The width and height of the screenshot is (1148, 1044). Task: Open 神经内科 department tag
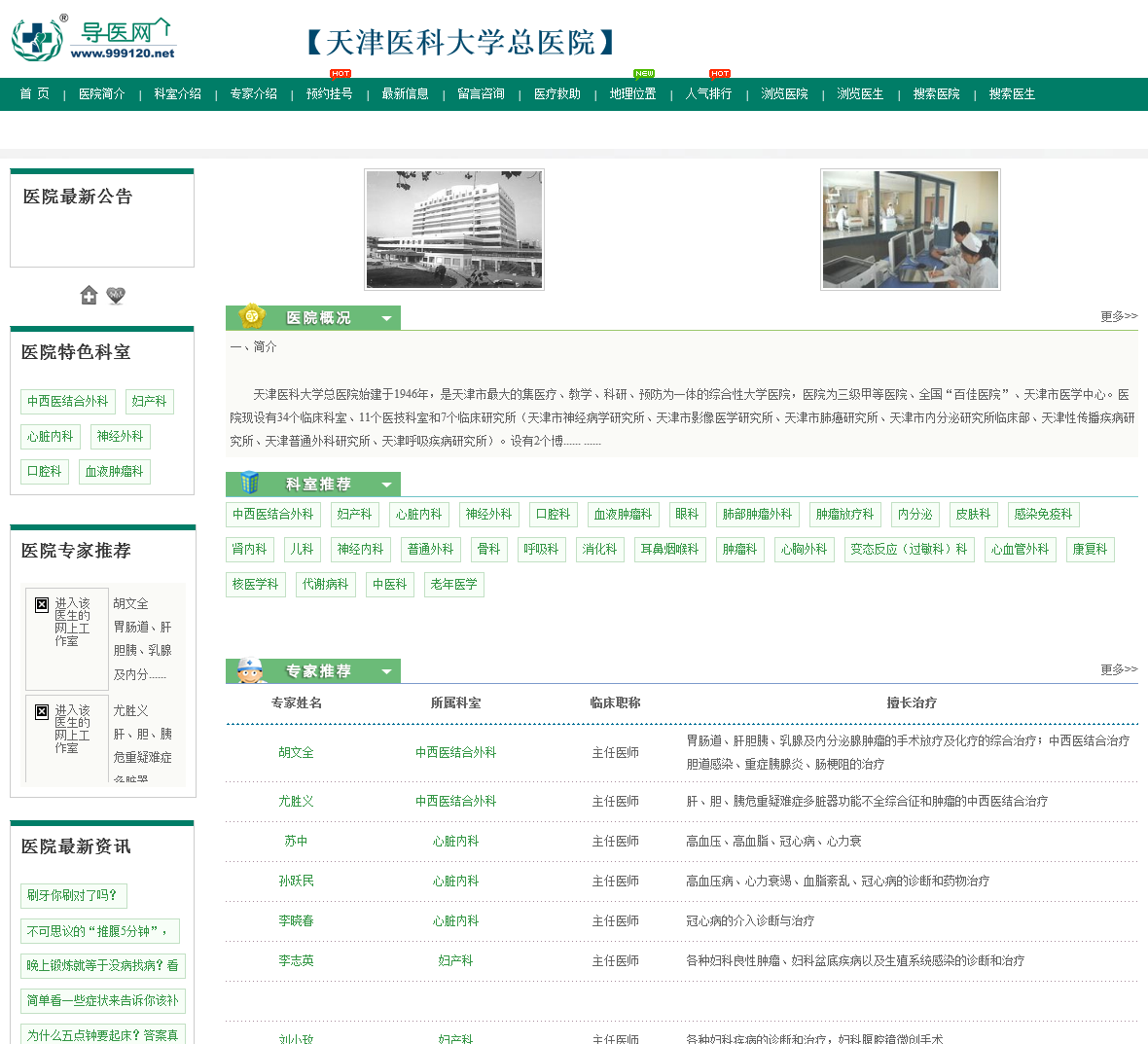click(x=360, y=549)
